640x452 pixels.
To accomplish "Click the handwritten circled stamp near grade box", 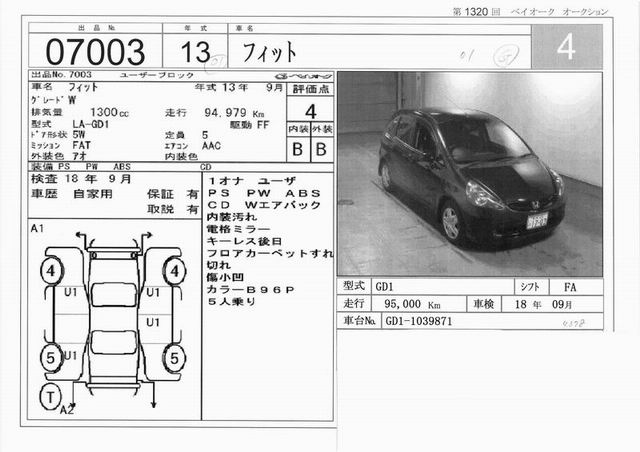I will pos(506,56).
